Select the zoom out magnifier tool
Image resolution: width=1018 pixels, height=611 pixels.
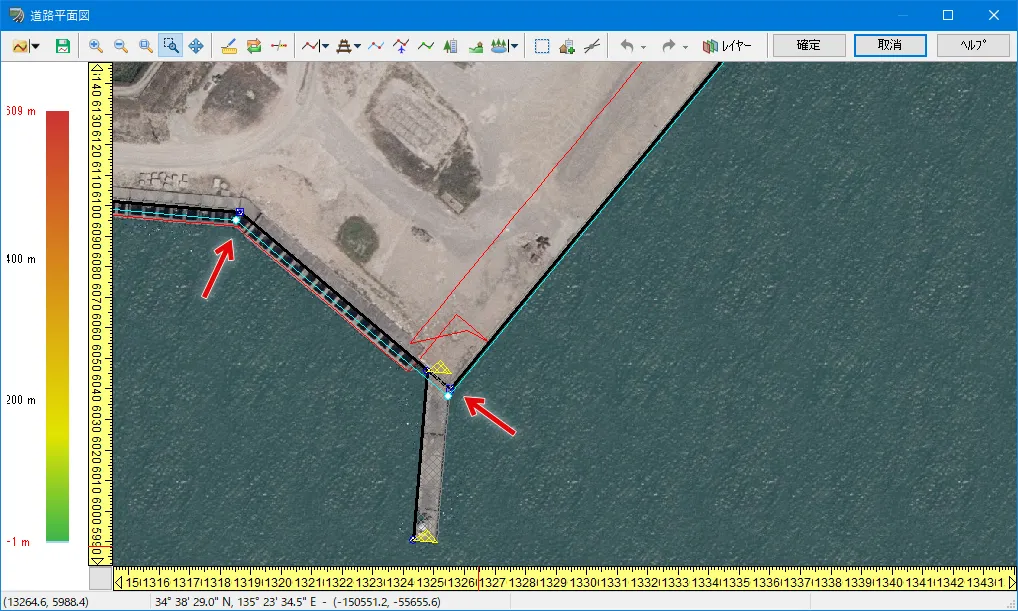121,46
